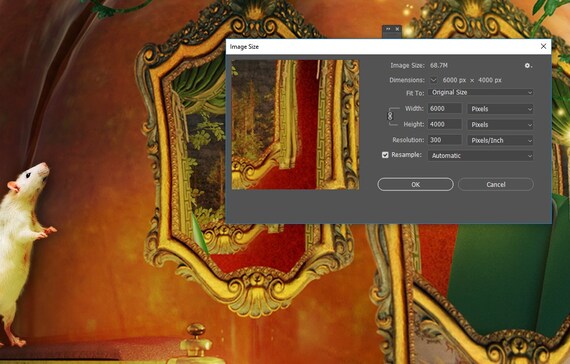Click the image preview thumbnail in dialog
This screenshot has height=364, width=570.
pyautogui.click(x=295, y=125)
